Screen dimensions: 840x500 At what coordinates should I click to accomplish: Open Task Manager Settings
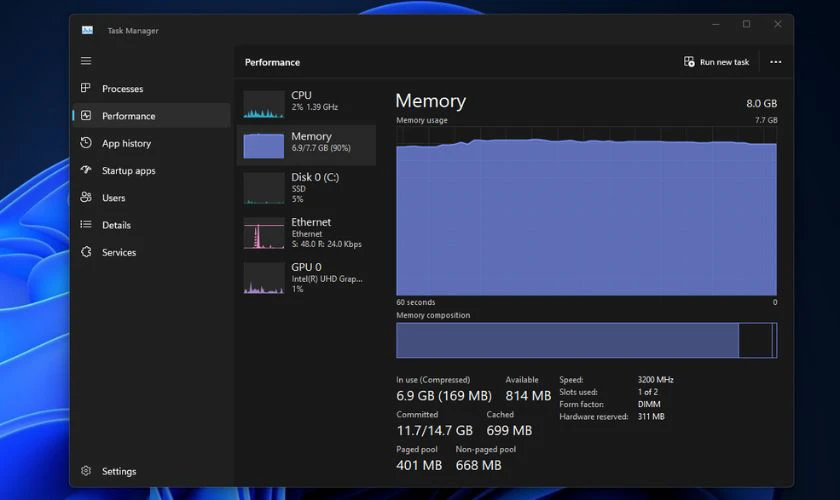click(x=119, y=471)
